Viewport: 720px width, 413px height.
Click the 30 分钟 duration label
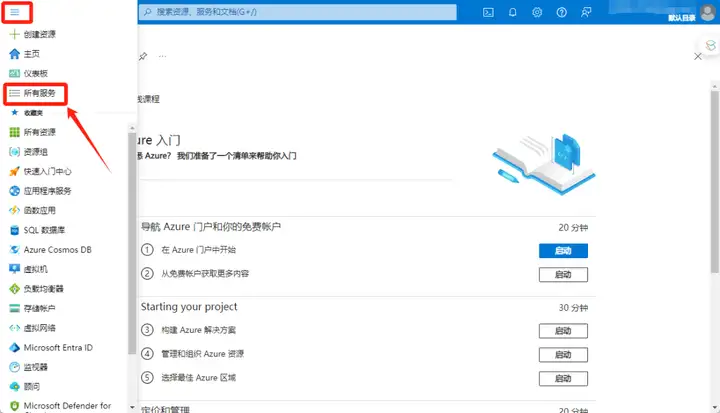(573, 307)
